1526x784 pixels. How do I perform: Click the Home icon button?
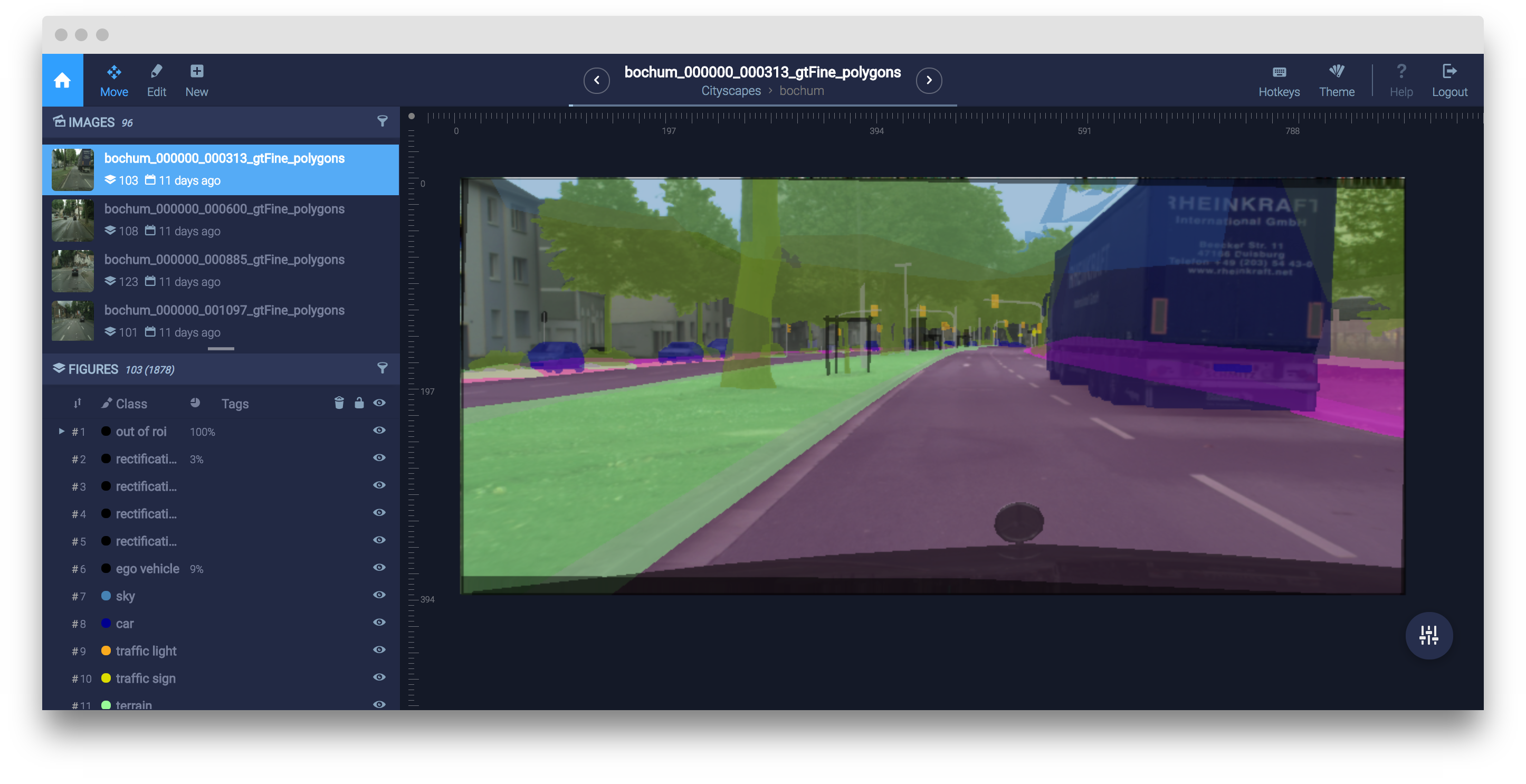[x=62, y=81]
